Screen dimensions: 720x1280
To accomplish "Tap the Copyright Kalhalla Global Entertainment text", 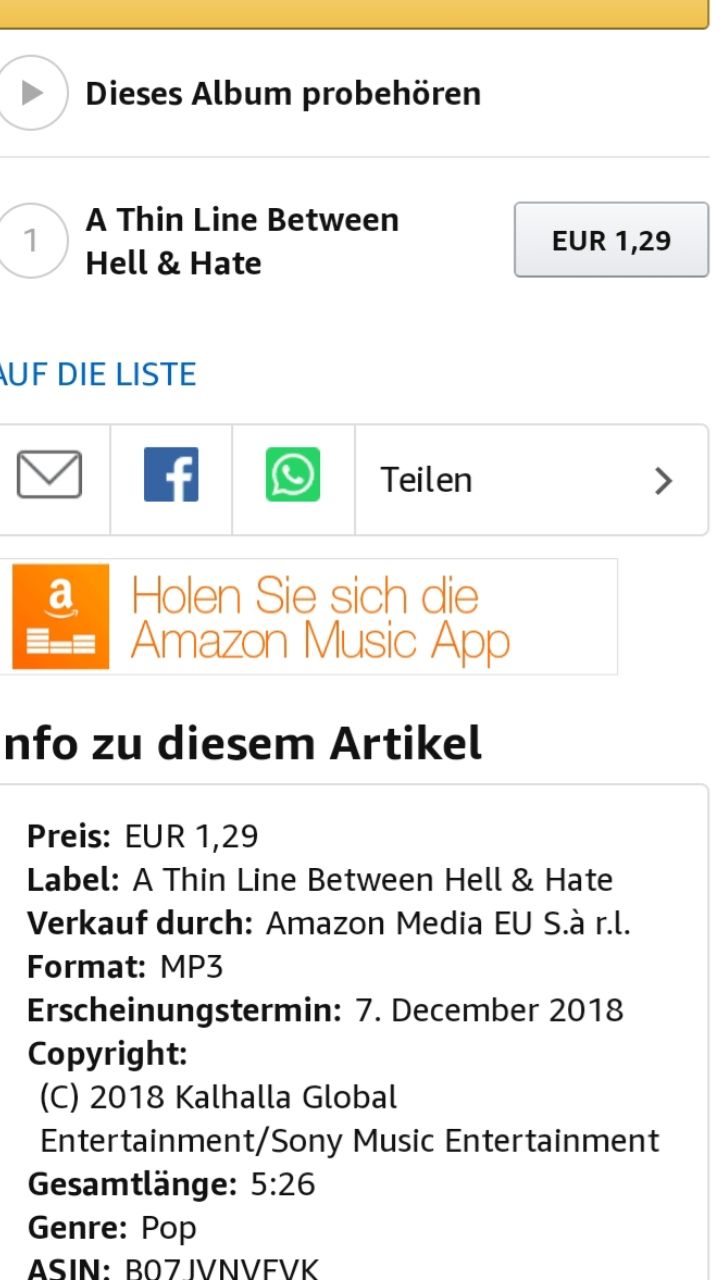I will (x=349, y=1119).
